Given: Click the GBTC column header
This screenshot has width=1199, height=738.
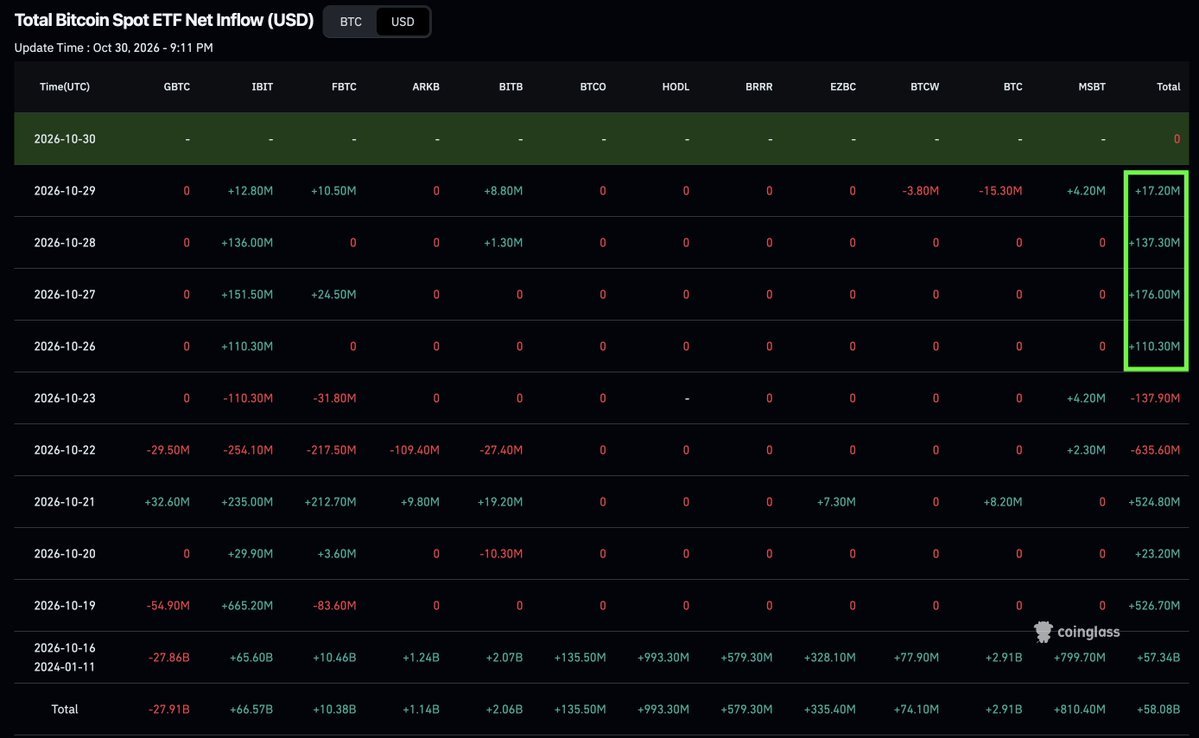Looking at the screenshot, I should pyautogui.click(x=177, y=86).
